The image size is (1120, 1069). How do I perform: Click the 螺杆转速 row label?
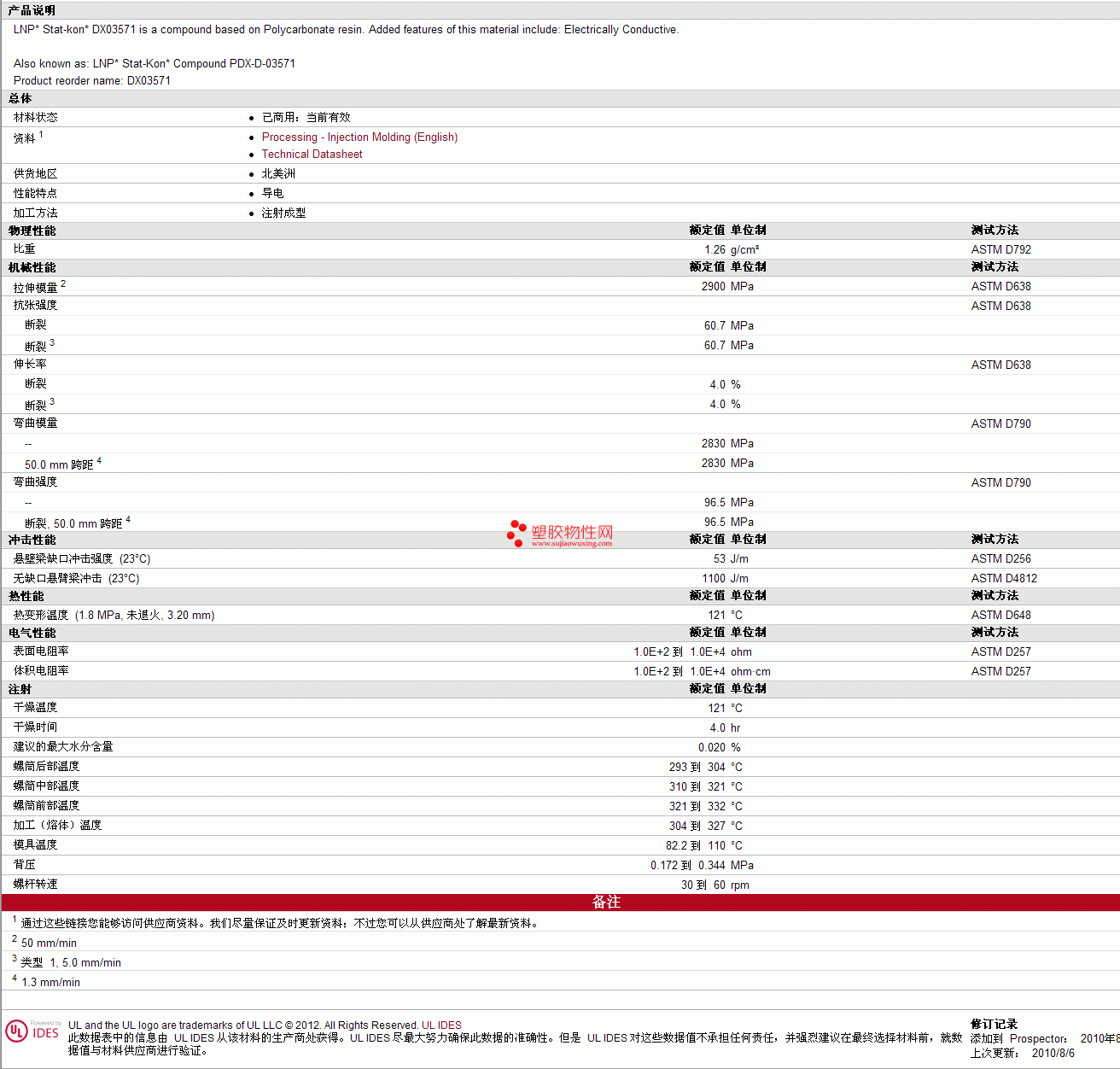coord(36,885)
